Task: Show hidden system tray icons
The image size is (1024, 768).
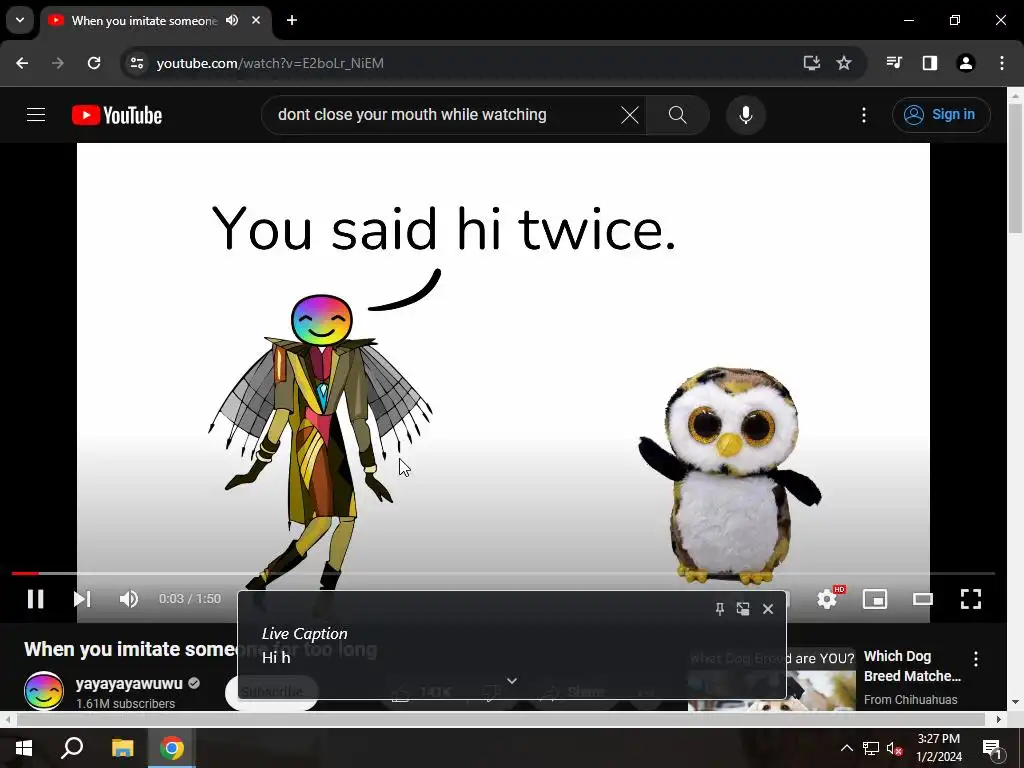Action: (846, 748)
